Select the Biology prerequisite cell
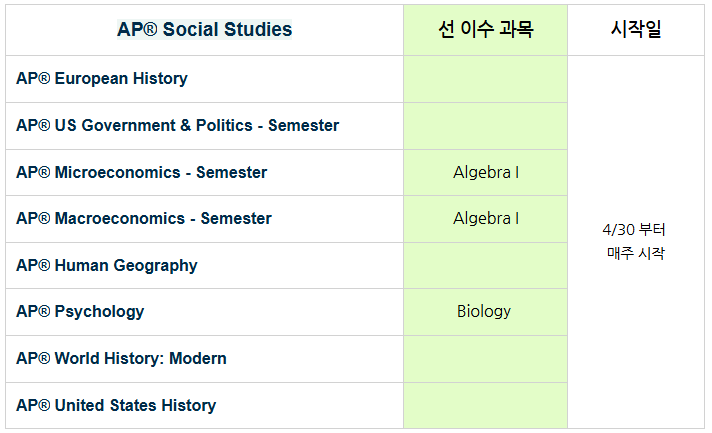 pyautogui.click(x=484, y=312)
